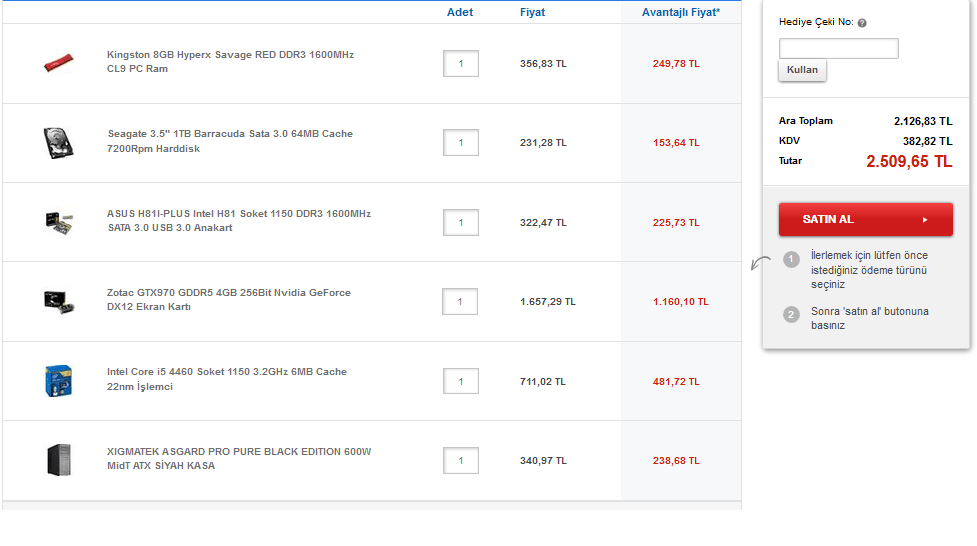Select quantity field for Xigmatek case
The height and width of the screenshot is (546, 977).
[x=461, y=461]
